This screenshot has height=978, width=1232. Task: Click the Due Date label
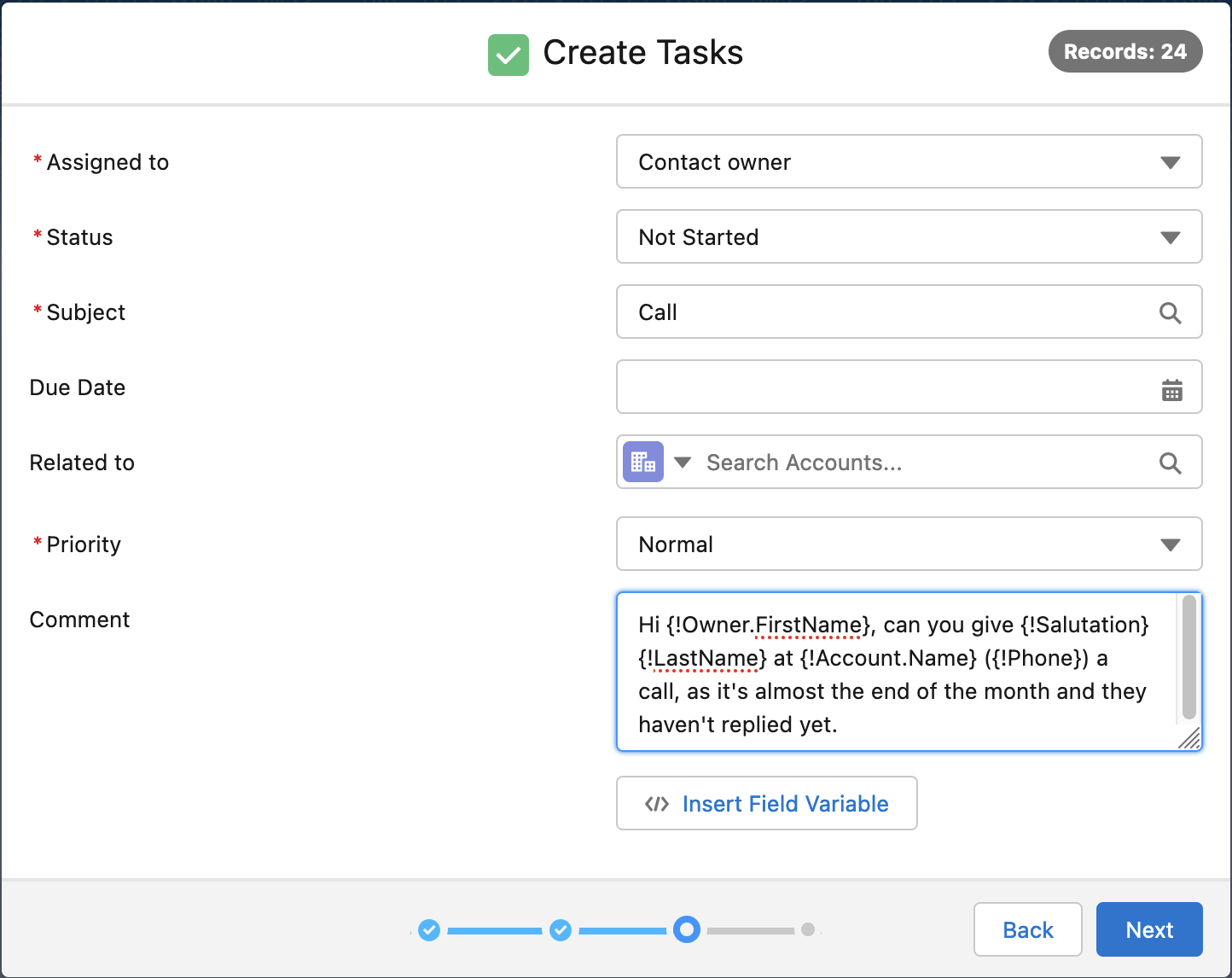pos(78,387)
